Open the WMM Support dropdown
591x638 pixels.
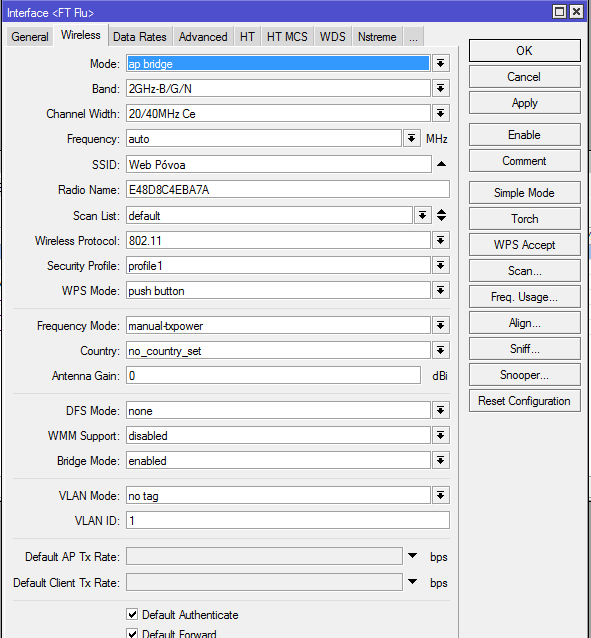point(440,435)
